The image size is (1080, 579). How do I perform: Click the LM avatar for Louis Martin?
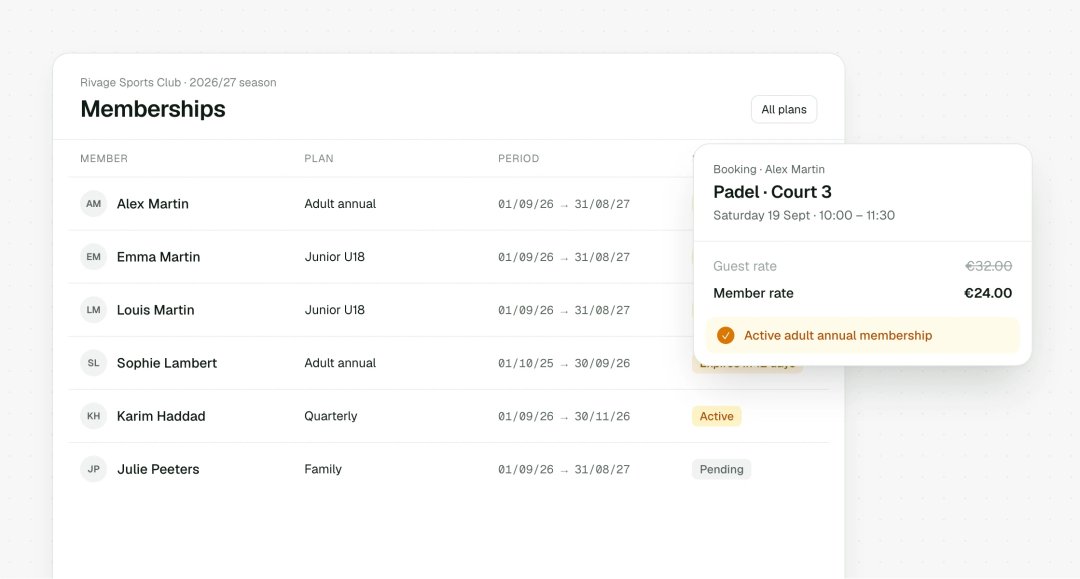94,310
